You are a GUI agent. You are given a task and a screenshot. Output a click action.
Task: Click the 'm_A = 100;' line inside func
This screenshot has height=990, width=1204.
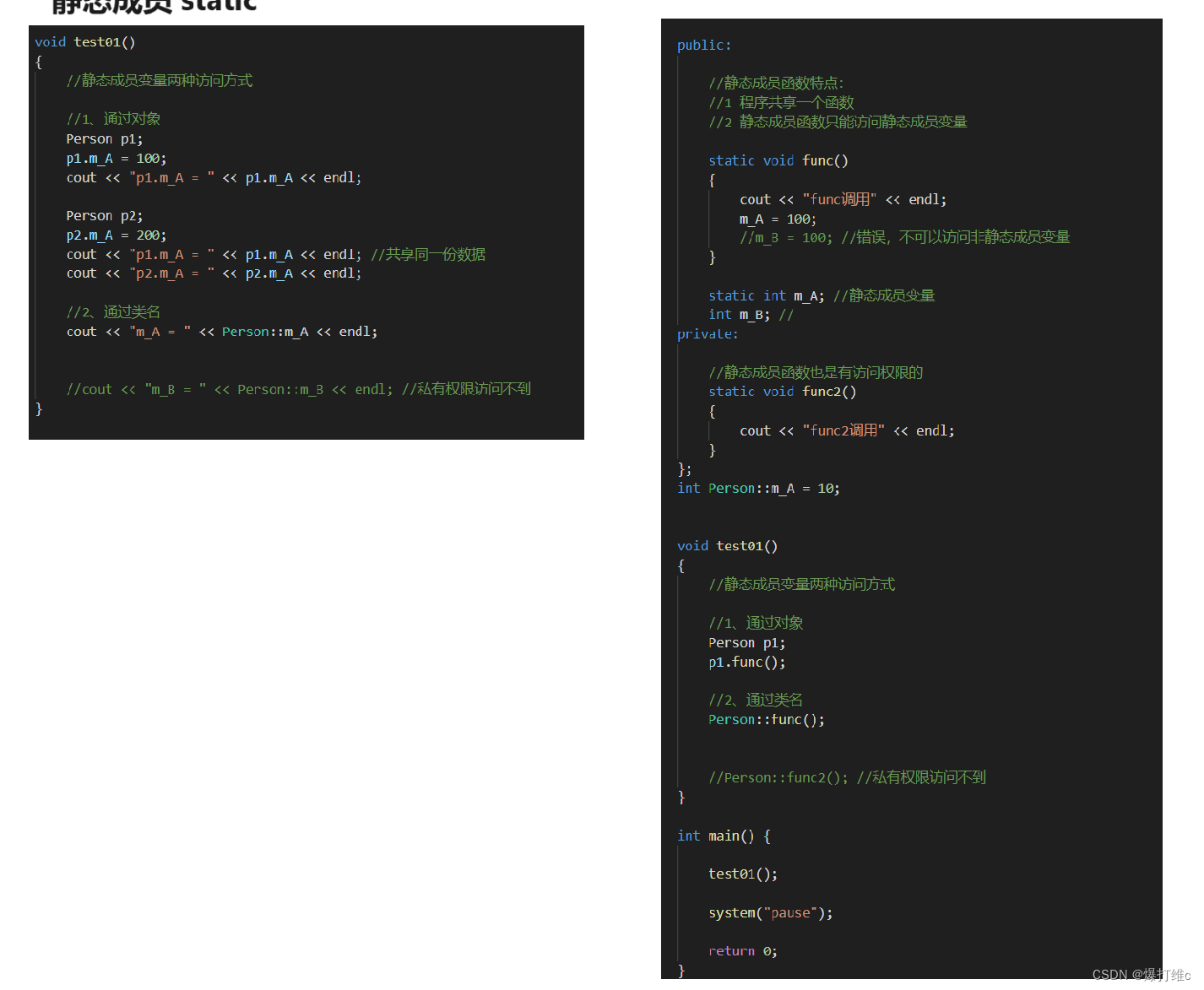tap(778, 219)
